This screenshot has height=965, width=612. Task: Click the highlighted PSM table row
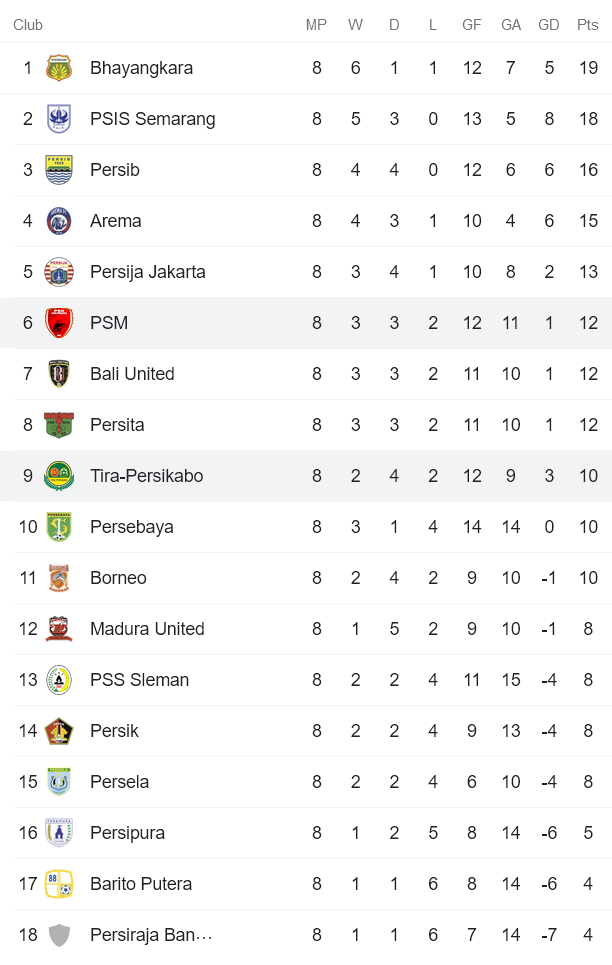coord(306,323)
